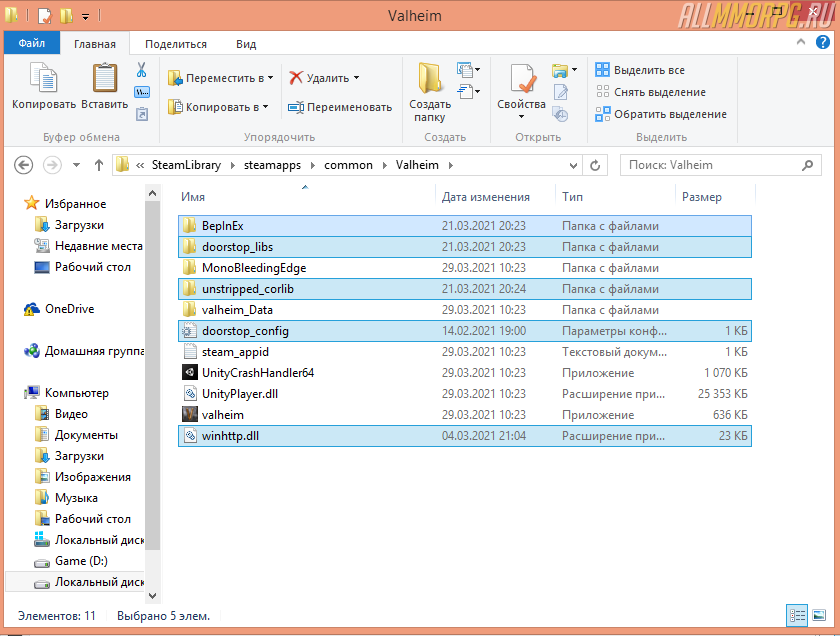Click SteamLibrary in the breadcrumb path
This screenshot has height=636, width=840.
point(186,165)
